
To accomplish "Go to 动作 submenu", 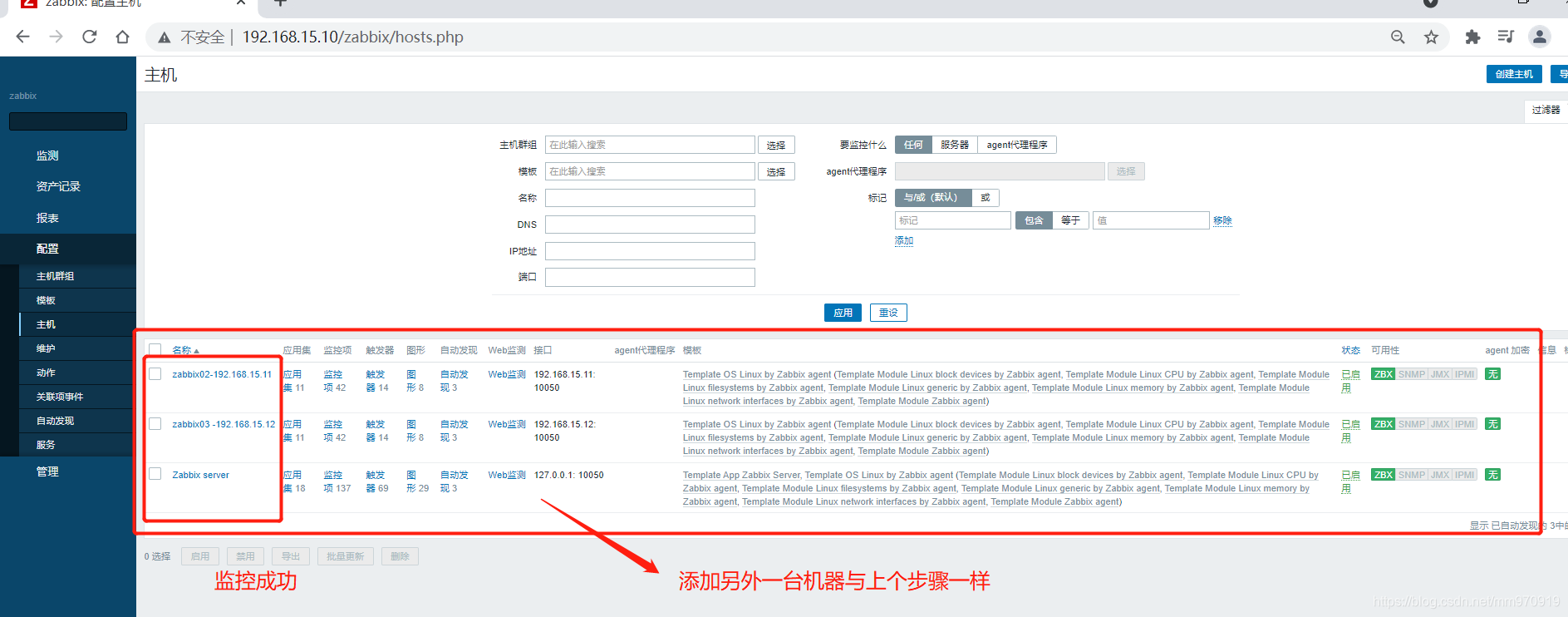I will (46, 373).
